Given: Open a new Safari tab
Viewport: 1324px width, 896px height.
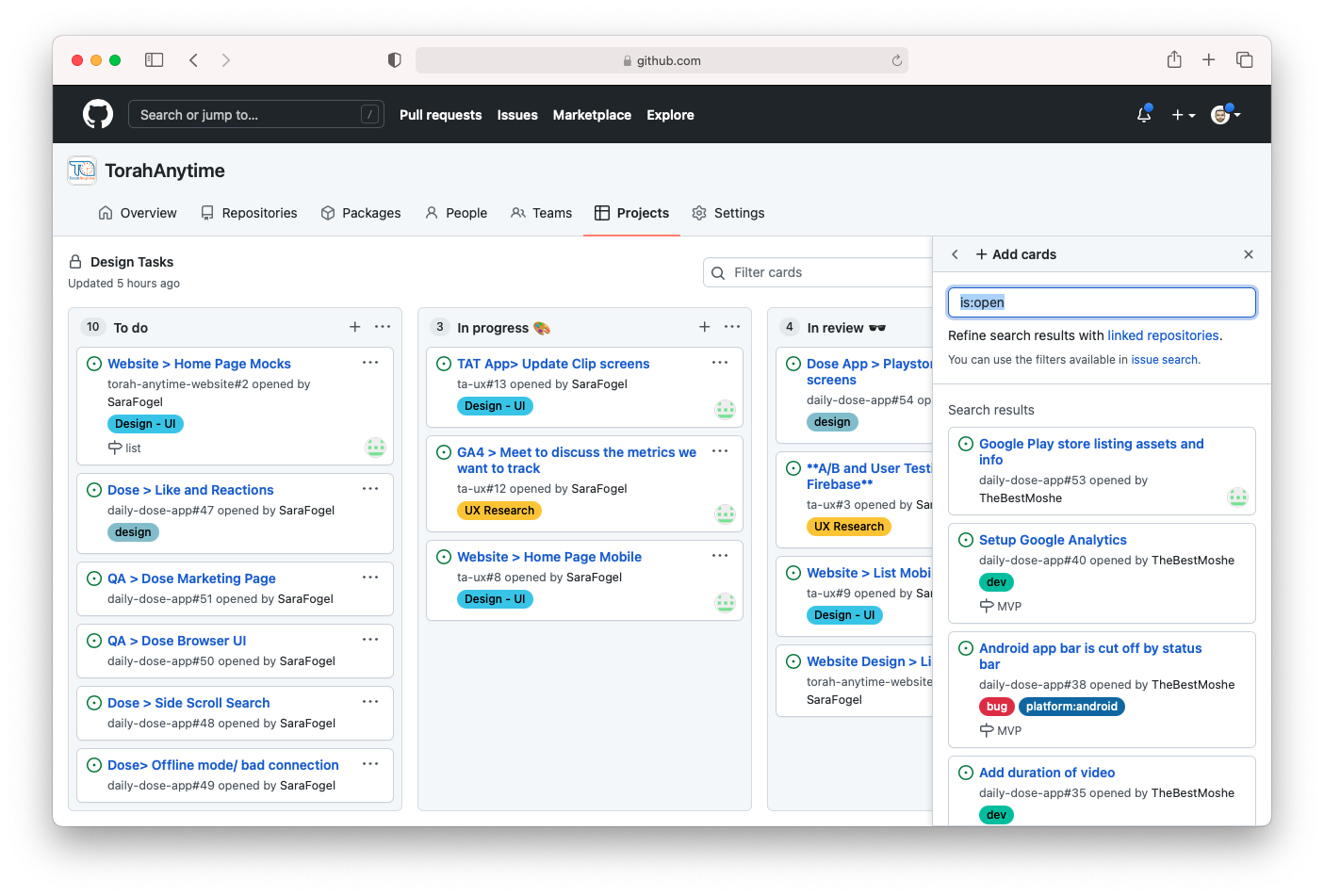Looking at the screenshot, I should (x=1209, y=60).
